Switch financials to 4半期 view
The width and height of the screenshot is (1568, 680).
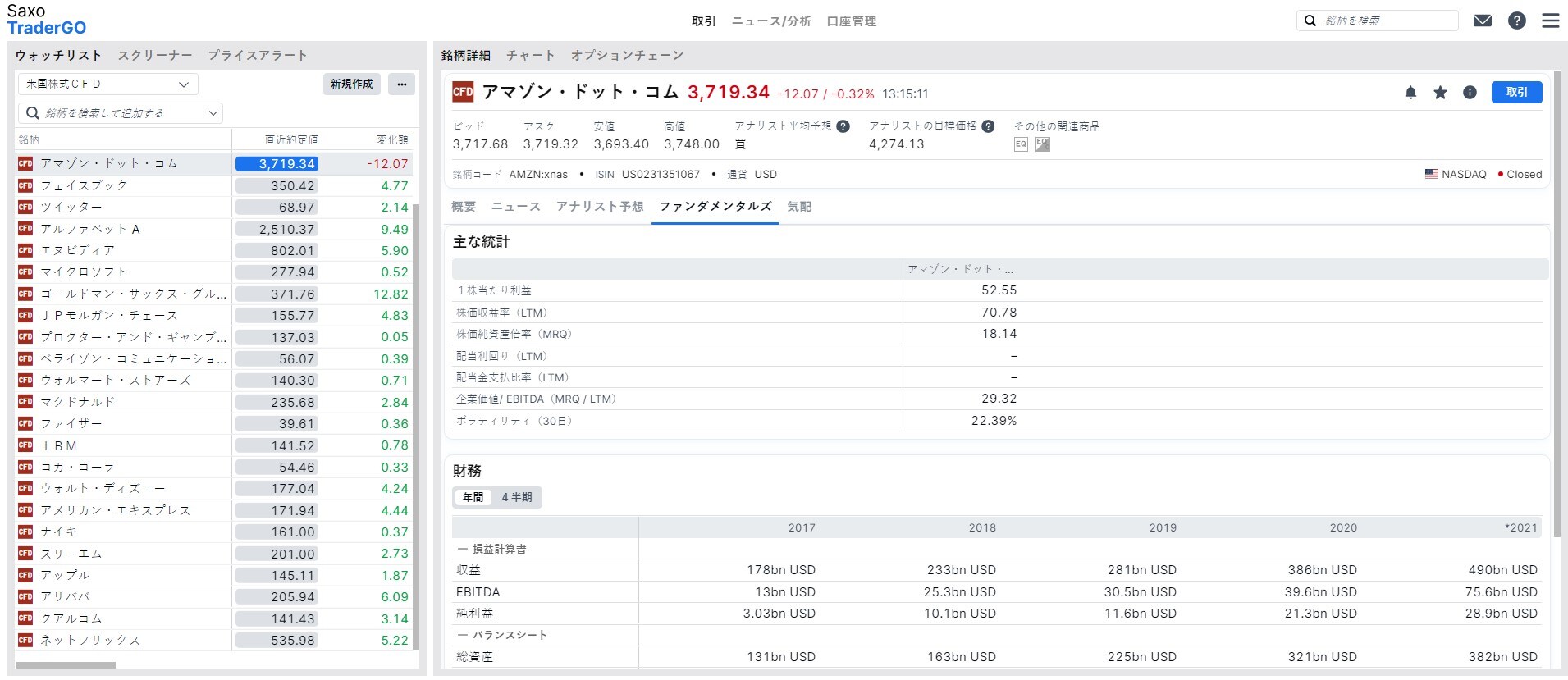coord(517,497)
